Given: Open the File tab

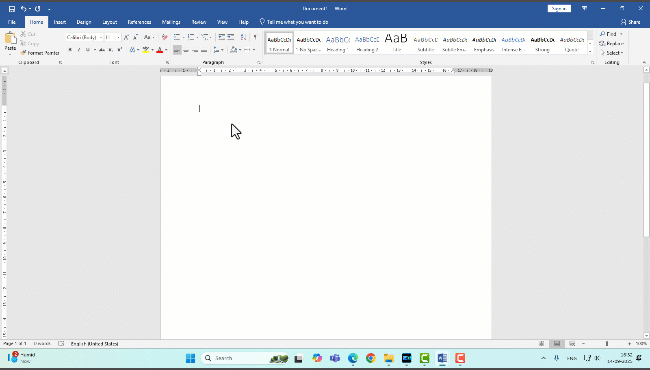Looking at the screenshot, I should (12, 22).
